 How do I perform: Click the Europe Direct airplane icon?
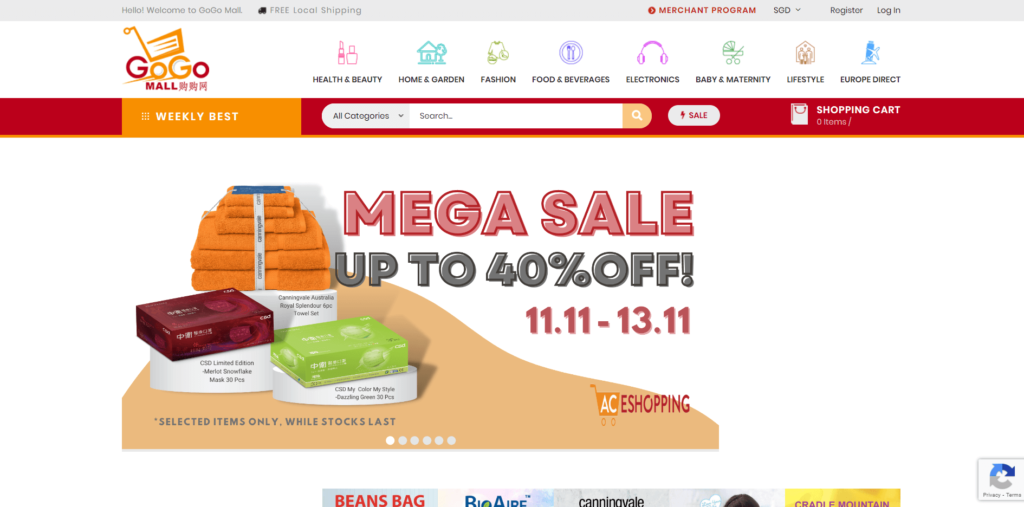click(x=870, y=52)
